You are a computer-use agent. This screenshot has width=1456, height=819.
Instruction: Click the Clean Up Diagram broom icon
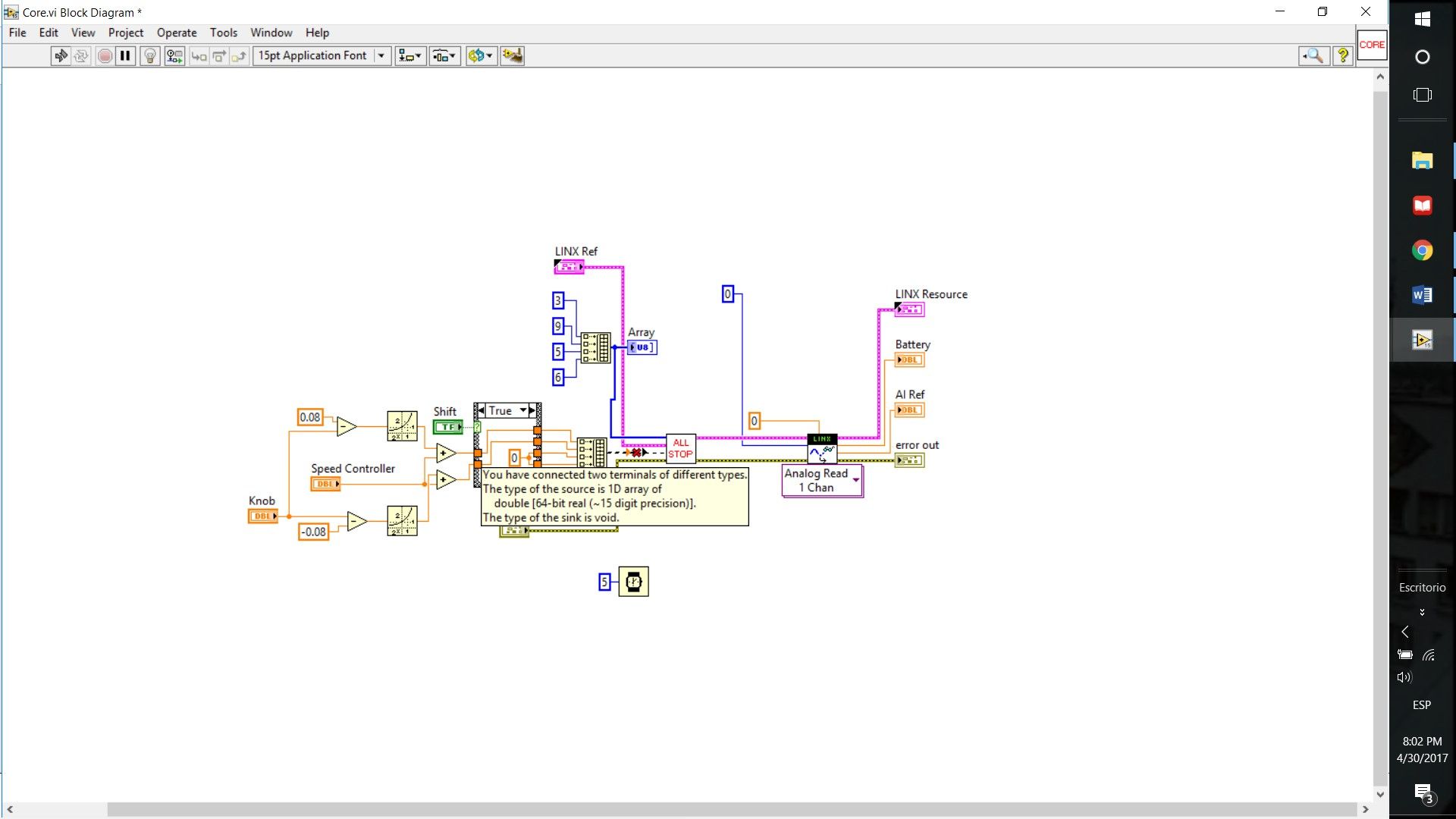click(x=513, y=55)
